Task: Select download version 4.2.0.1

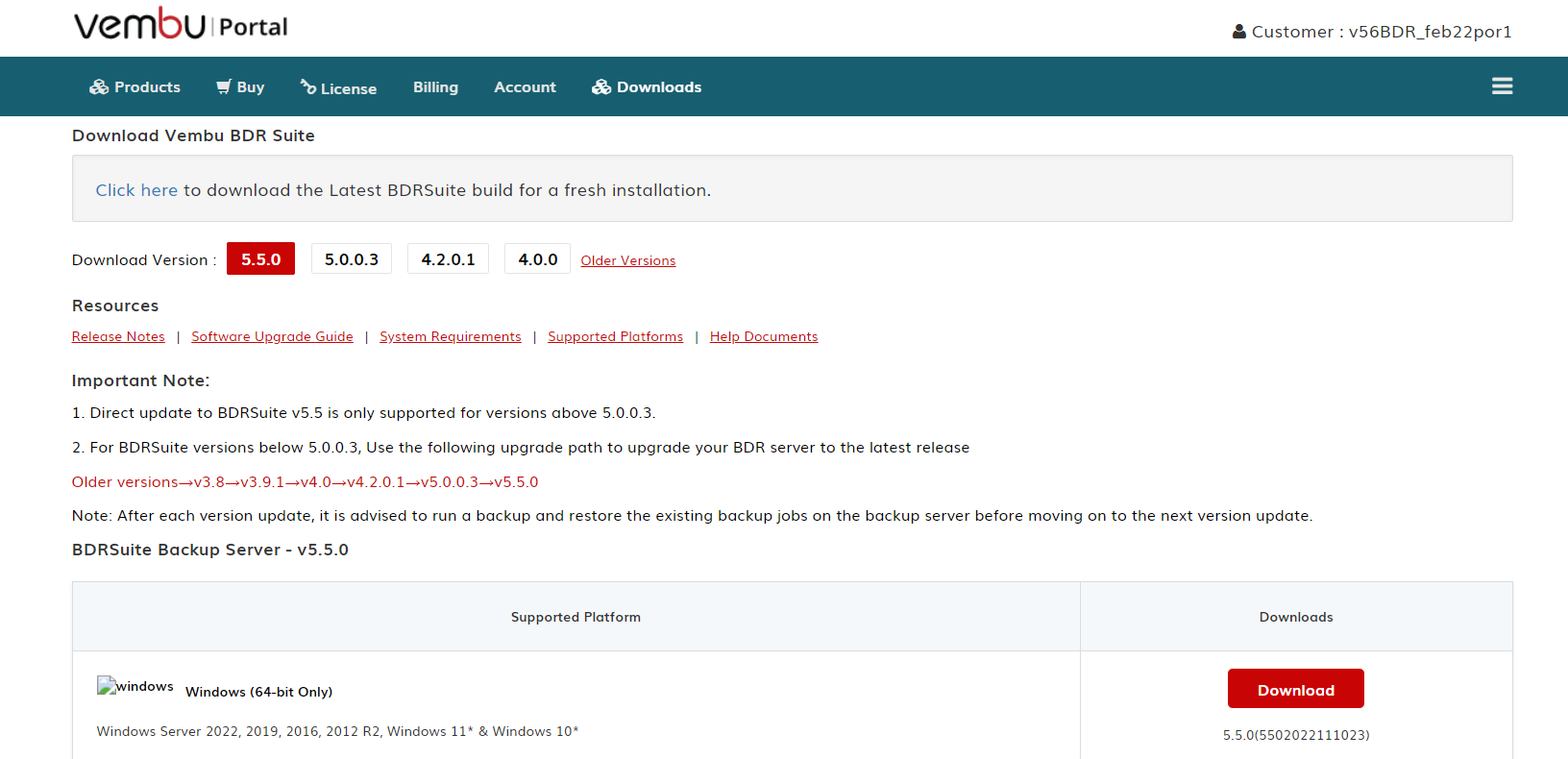Action: (x=448, y=259)
